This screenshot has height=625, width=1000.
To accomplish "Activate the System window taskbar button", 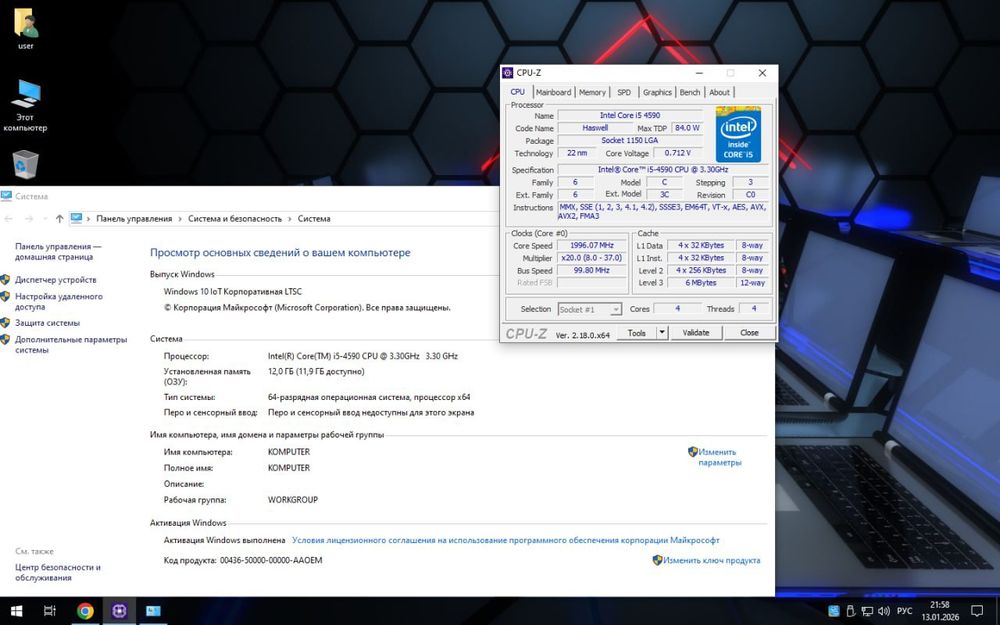I will [x=153, y=611].
